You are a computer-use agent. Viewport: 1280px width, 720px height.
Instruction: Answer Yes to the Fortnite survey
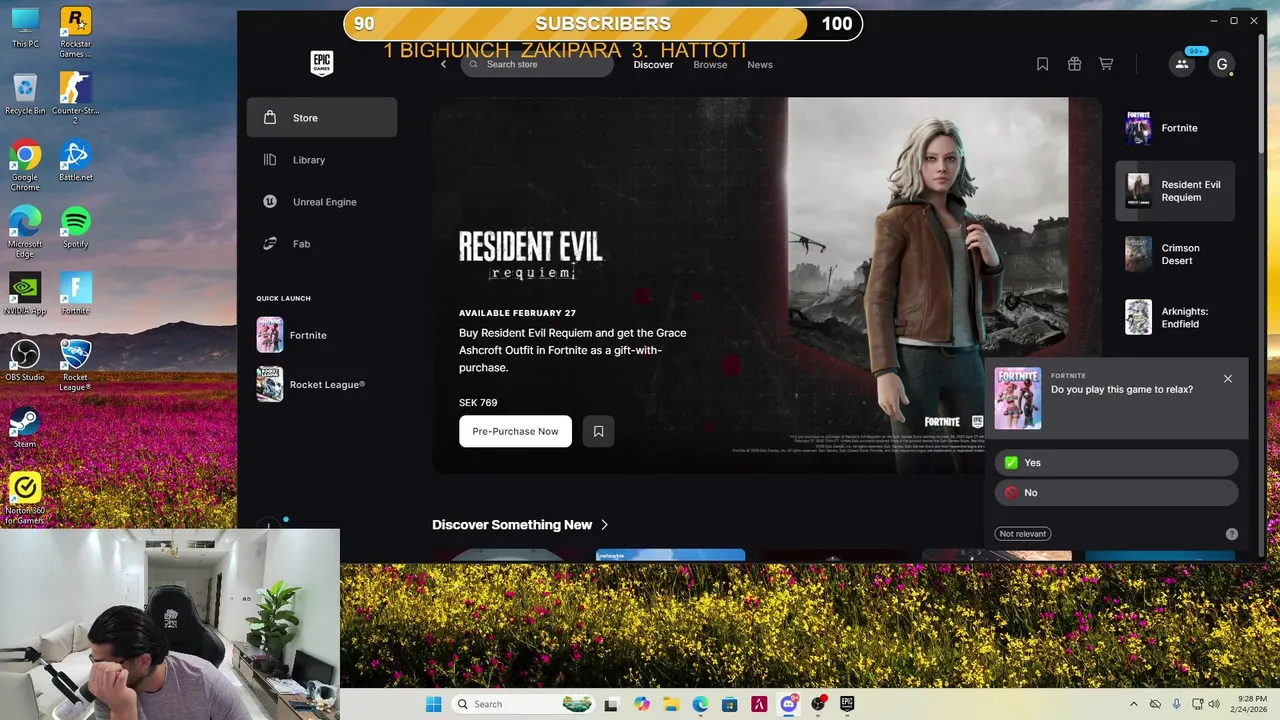[1116, 462]
